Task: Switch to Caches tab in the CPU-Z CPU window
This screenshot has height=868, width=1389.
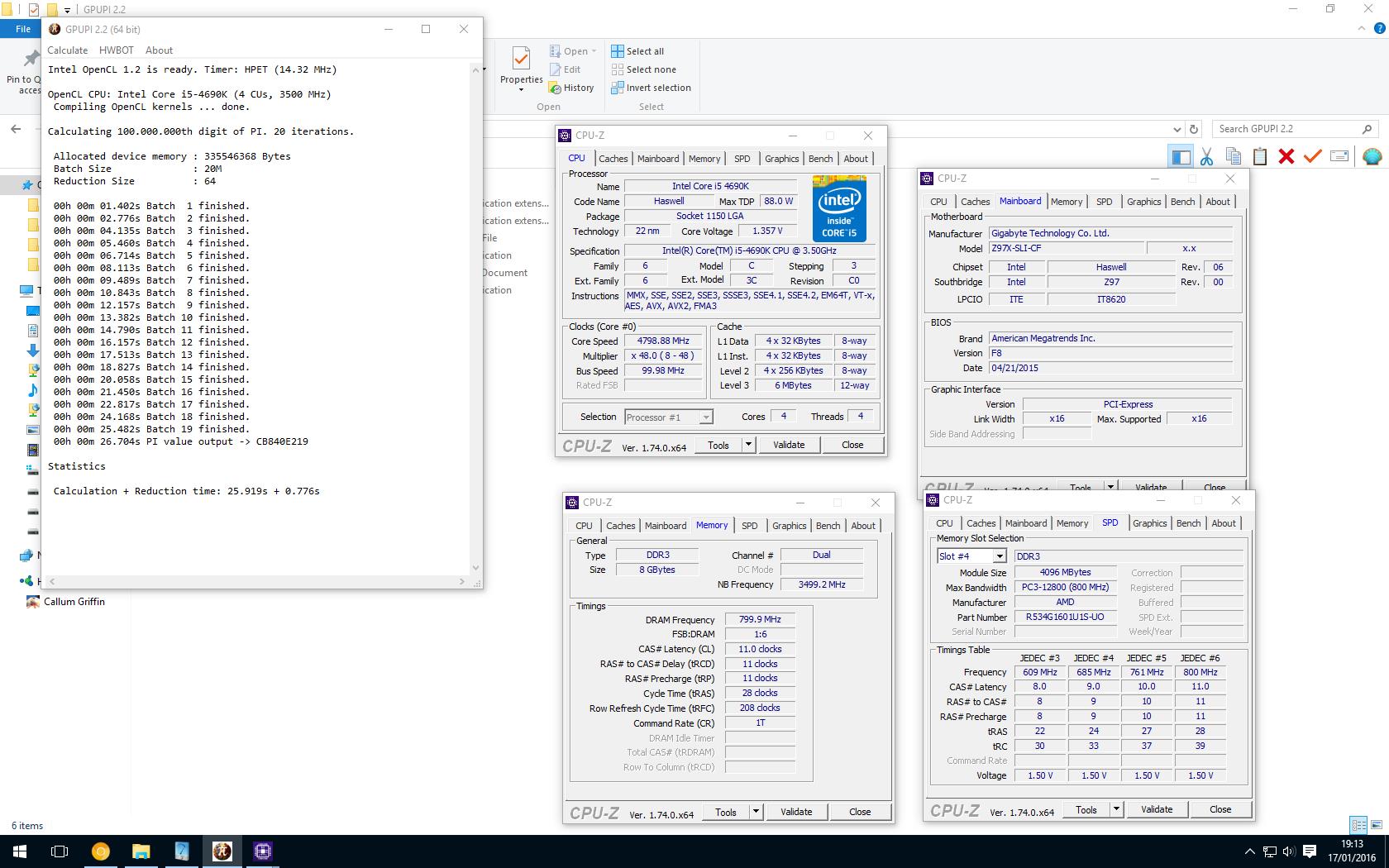Action: [x=613, y=159]
